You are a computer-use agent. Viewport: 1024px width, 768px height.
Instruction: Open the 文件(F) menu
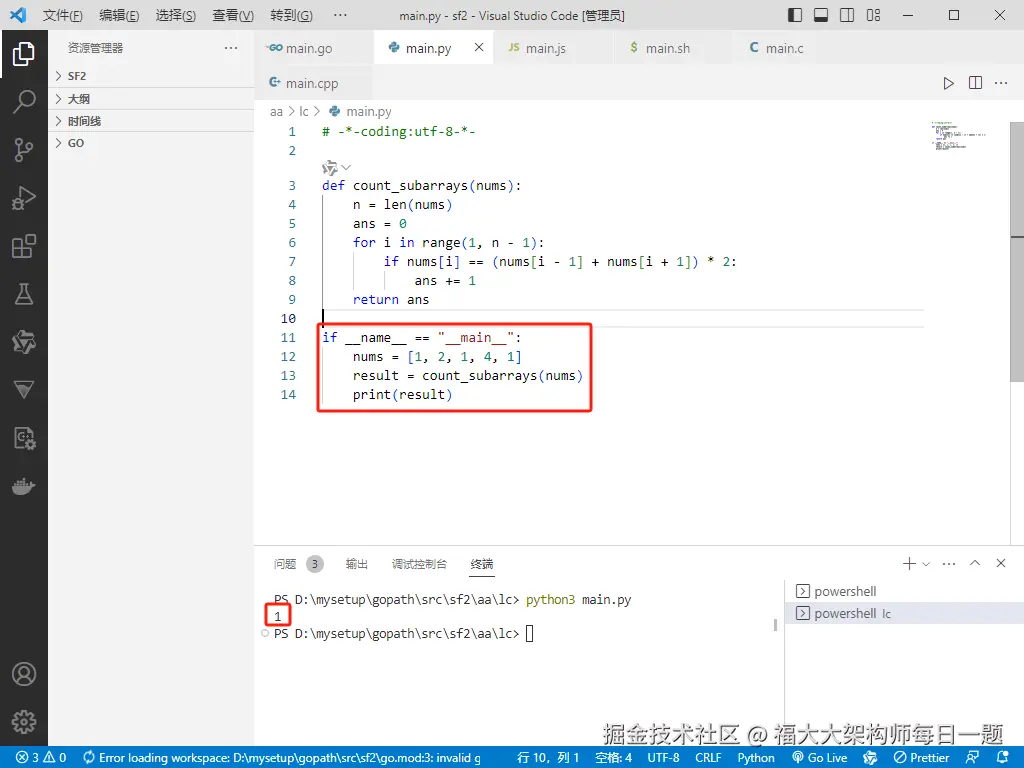tap(63, 15)
